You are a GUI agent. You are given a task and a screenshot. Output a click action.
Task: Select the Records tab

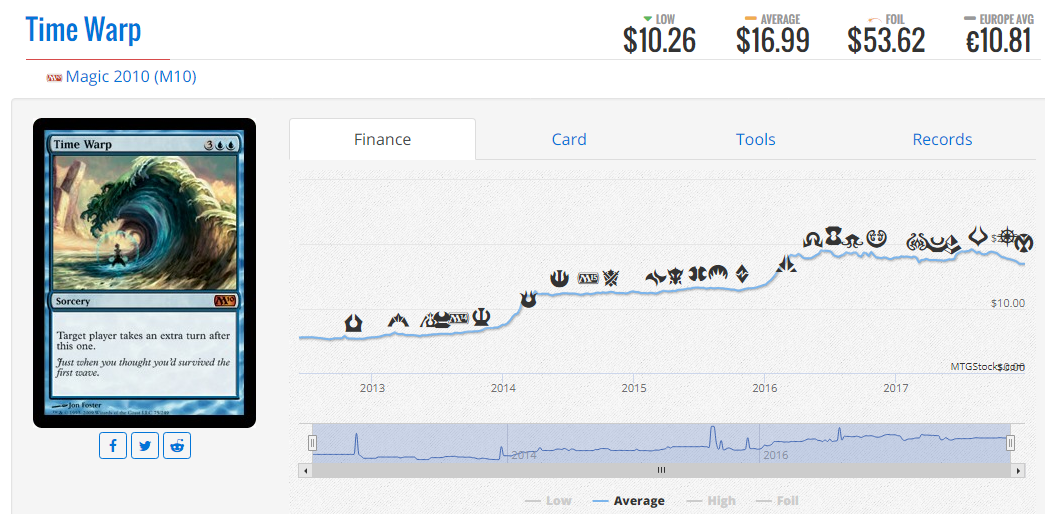pyautogui.click(x=942, y=140)
